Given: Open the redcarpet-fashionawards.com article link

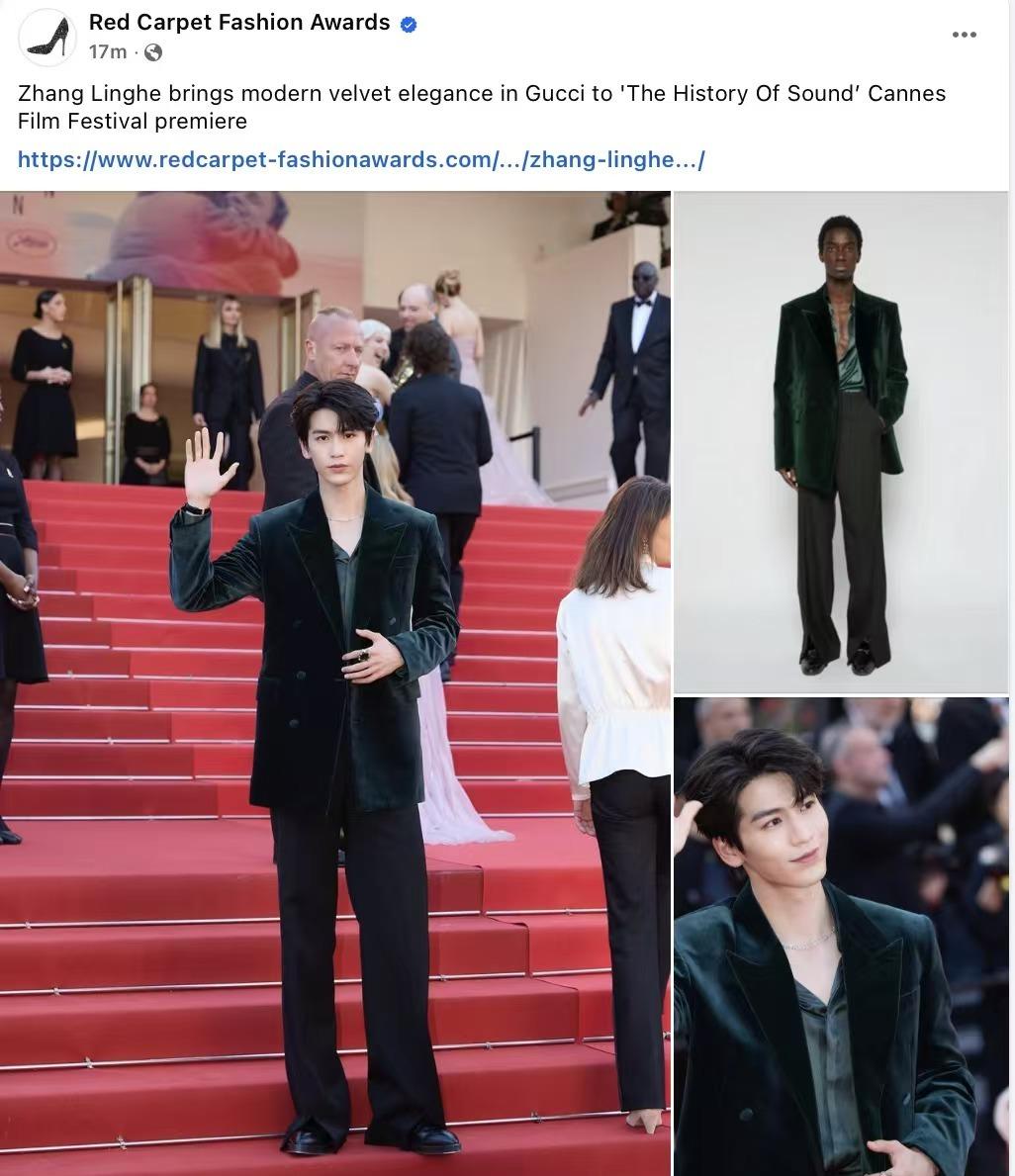Looking at the screenshot, I should pos(361,160).
